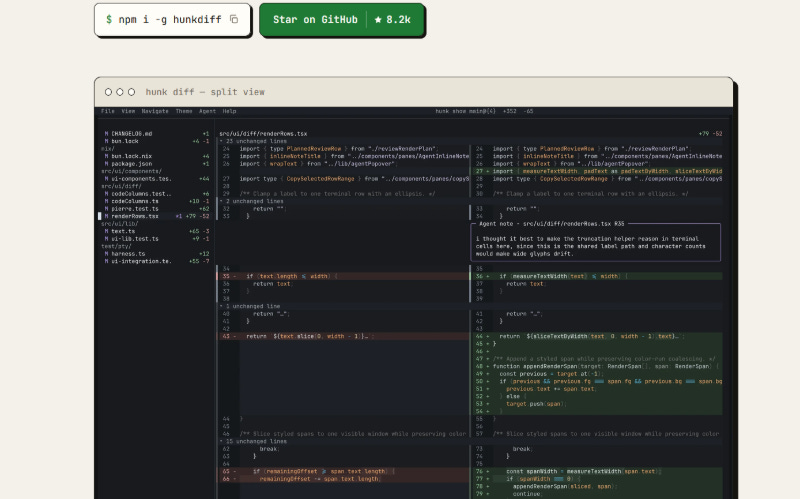Select bun.lock.nix in the file list

click(x=157, y=156)
